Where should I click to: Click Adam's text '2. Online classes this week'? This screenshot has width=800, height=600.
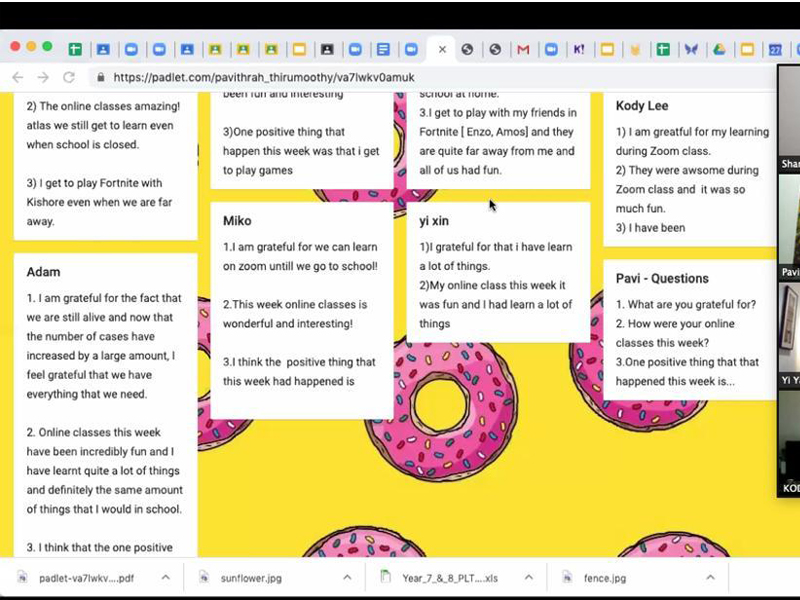93,433
